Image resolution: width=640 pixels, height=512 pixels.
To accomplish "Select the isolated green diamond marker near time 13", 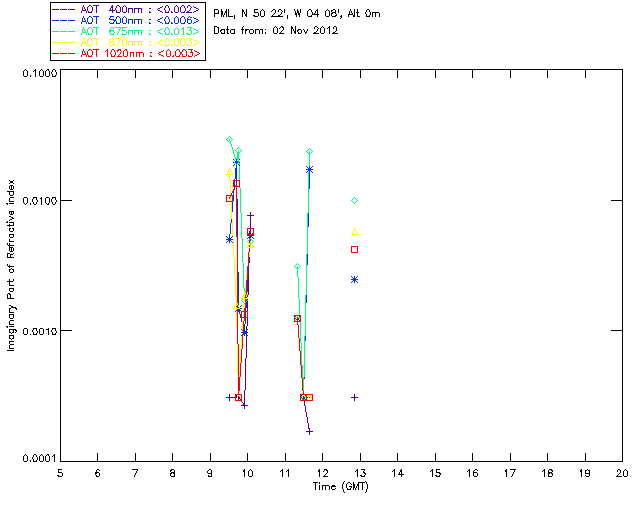I will tap(355, 200).
